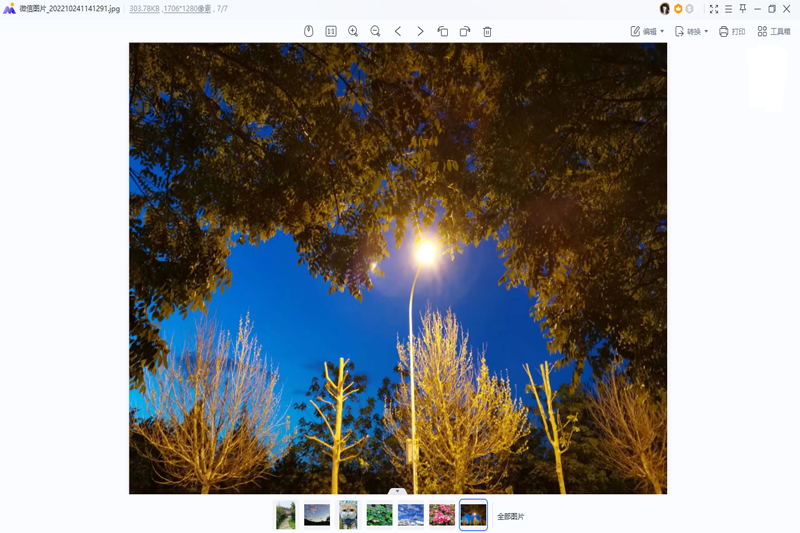Click the mouse scroll mode icon

pos(309,31)
